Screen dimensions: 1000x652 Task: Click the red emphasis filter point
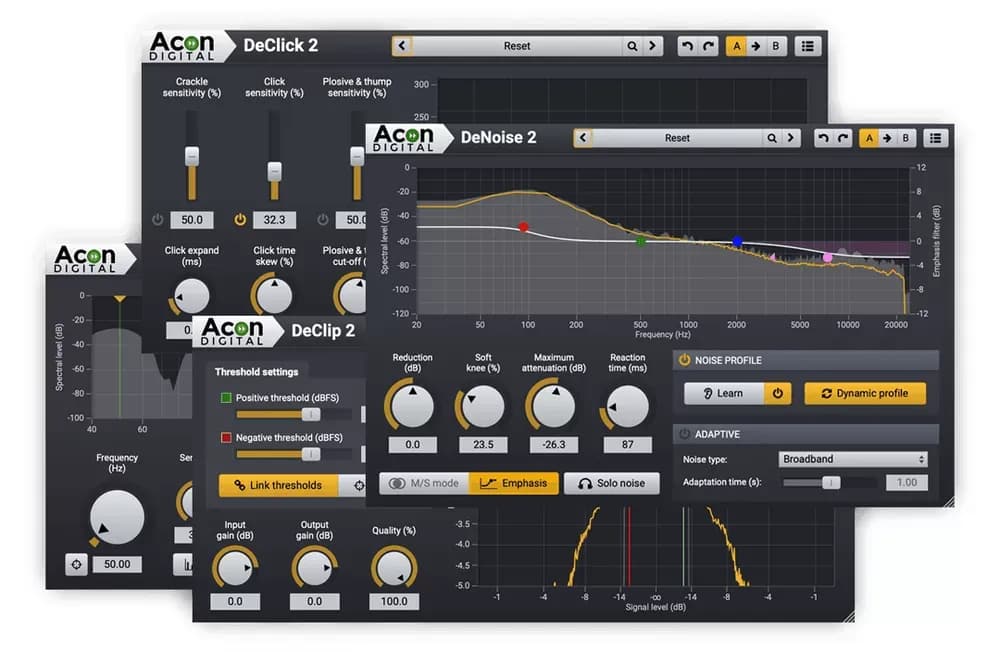coord(524,226)
